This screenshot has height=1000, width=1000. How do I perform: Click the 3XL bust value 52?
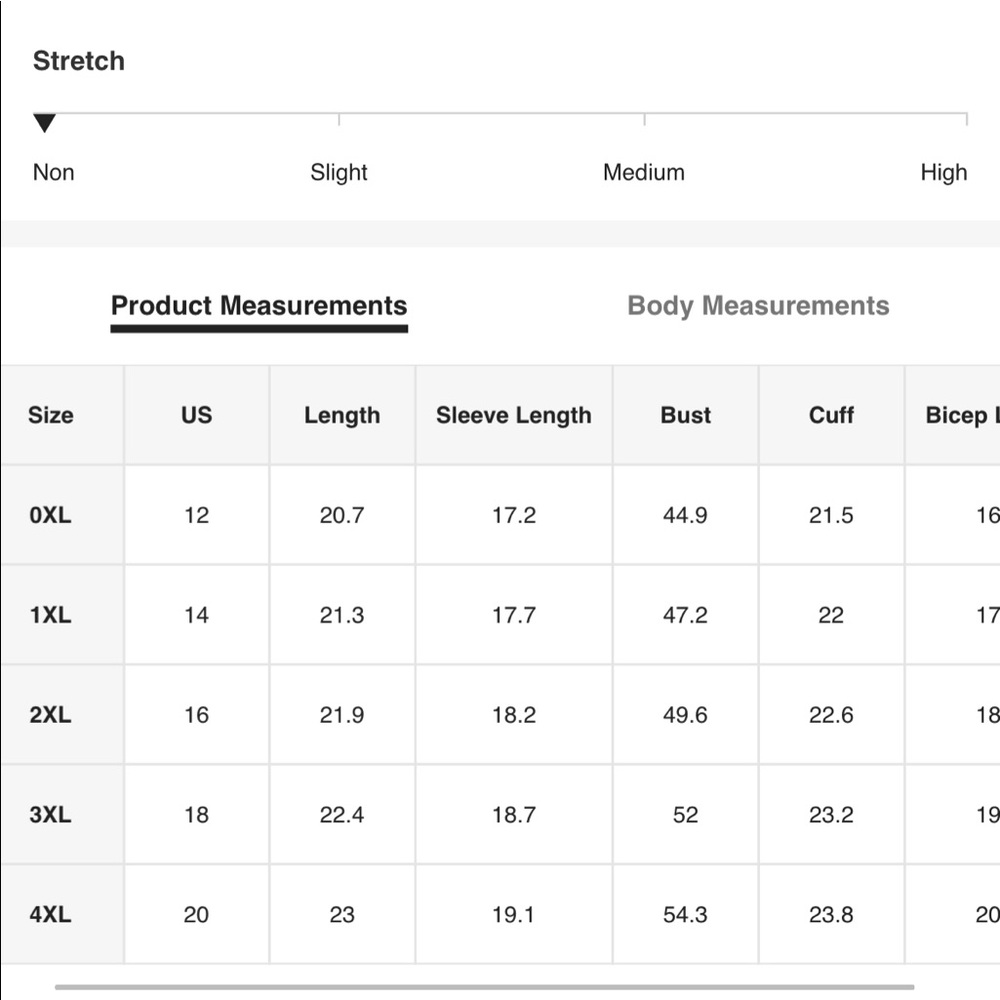[686, 814]
